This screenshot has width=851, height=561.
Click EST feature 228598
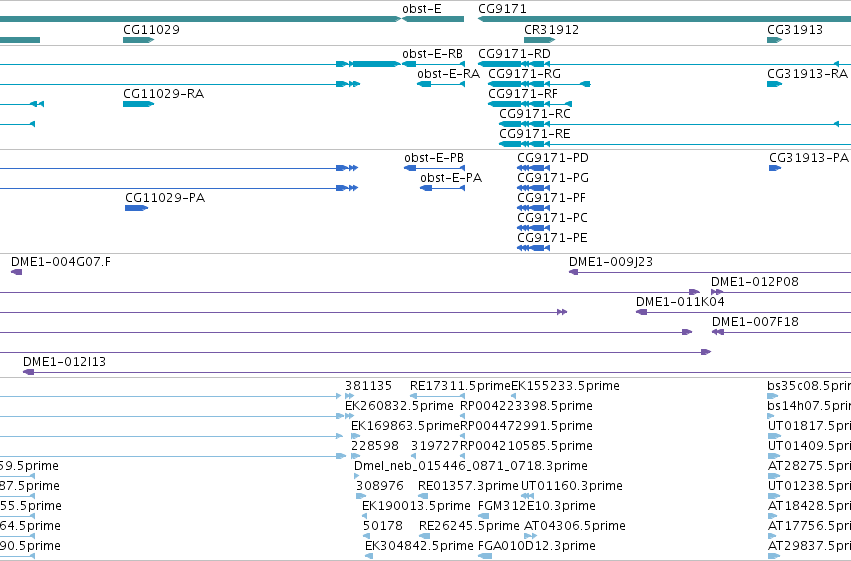pyautogui.click(x=355, y=456)
